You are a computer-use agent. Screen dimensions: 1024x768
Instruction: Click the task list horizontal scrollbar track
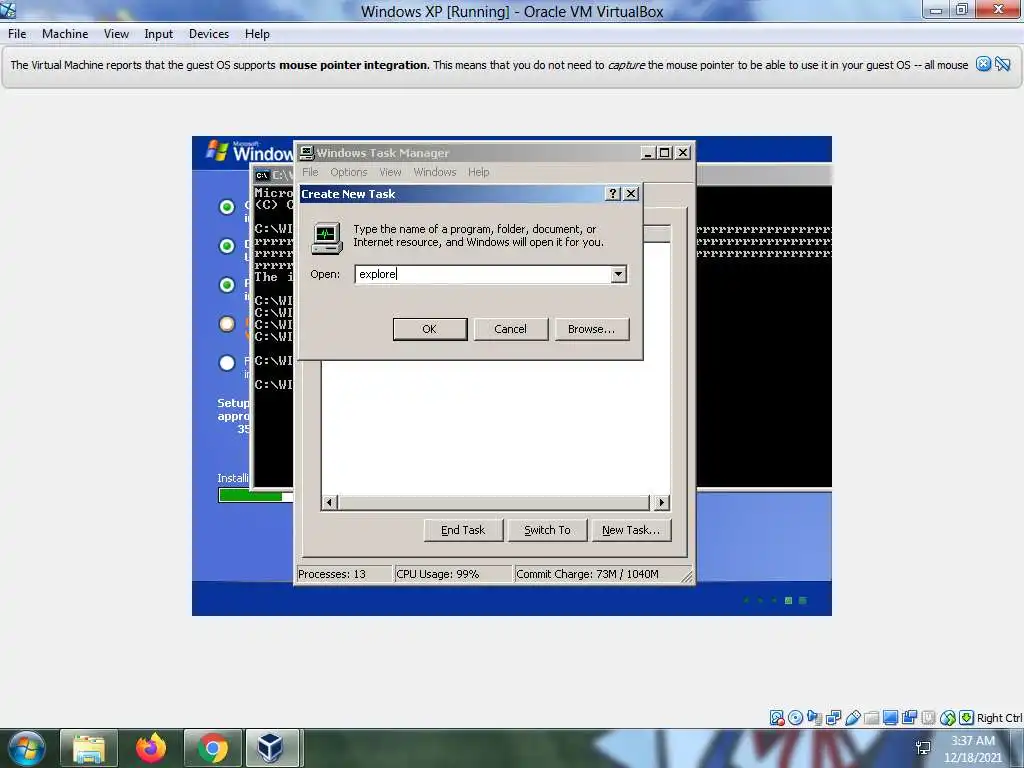(494, 502)
